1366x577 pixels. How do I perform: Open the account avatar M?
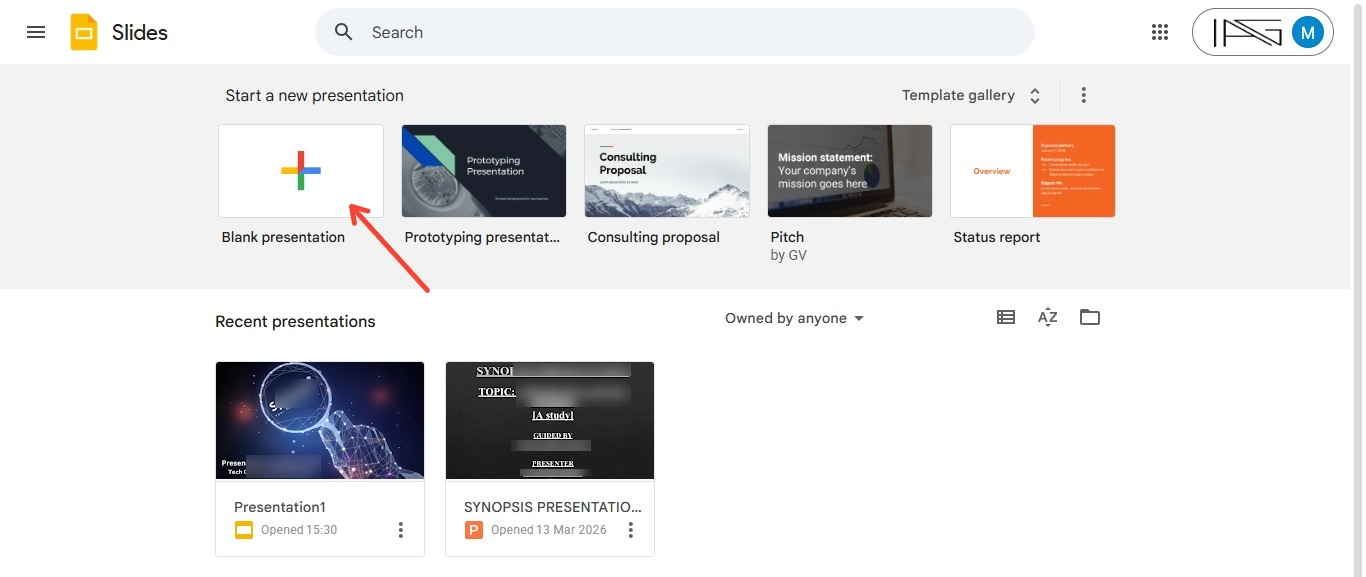pyautogui.click(x=1307, y=32)
